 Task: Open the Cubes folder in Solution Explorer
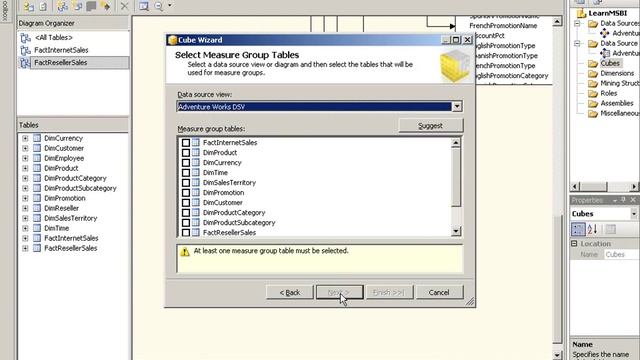[x=593, y=63]
